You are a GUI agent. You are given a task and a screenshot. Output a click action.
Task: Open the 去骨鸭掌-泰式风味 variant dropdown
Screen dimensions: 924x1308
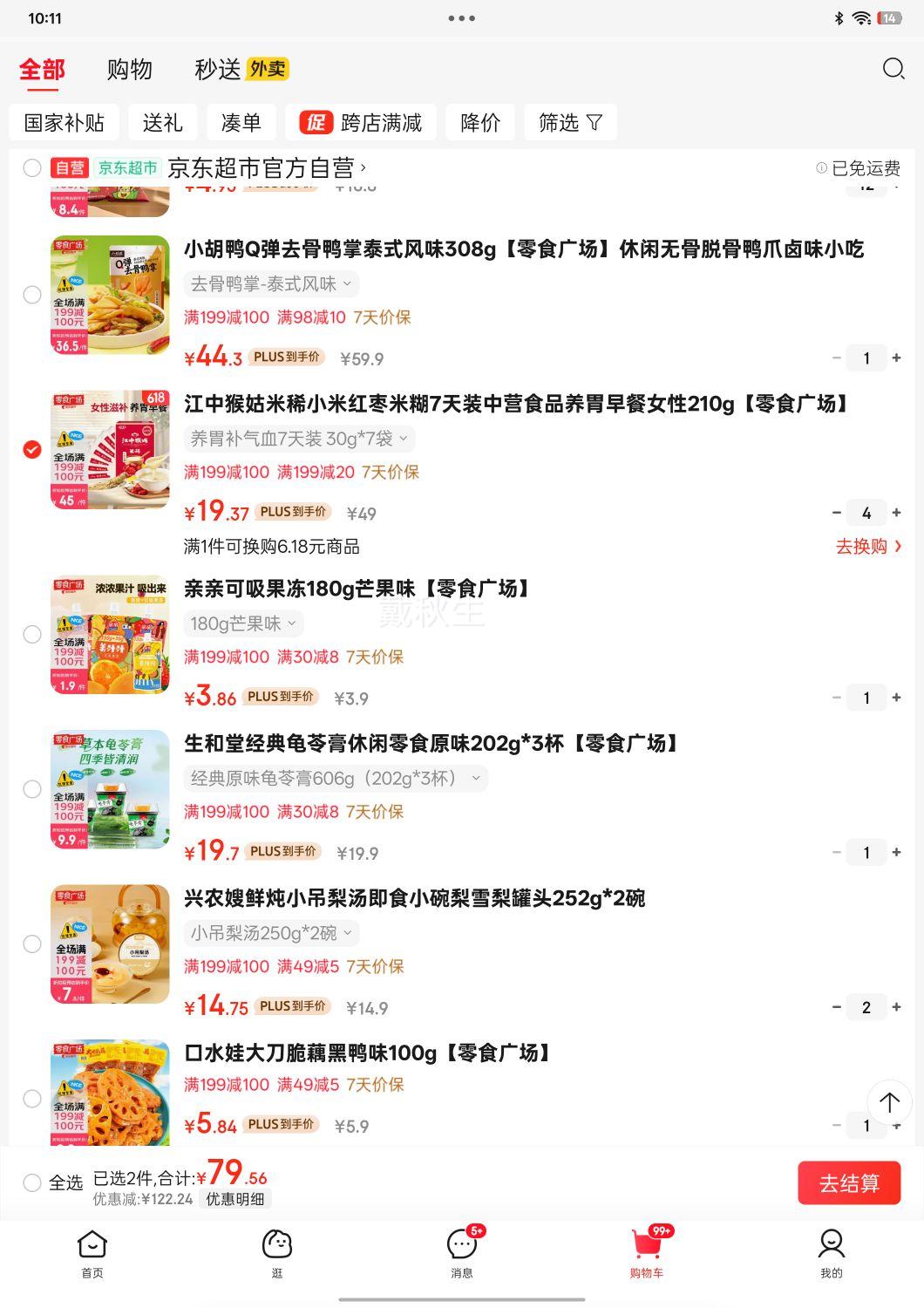[272, 284]
